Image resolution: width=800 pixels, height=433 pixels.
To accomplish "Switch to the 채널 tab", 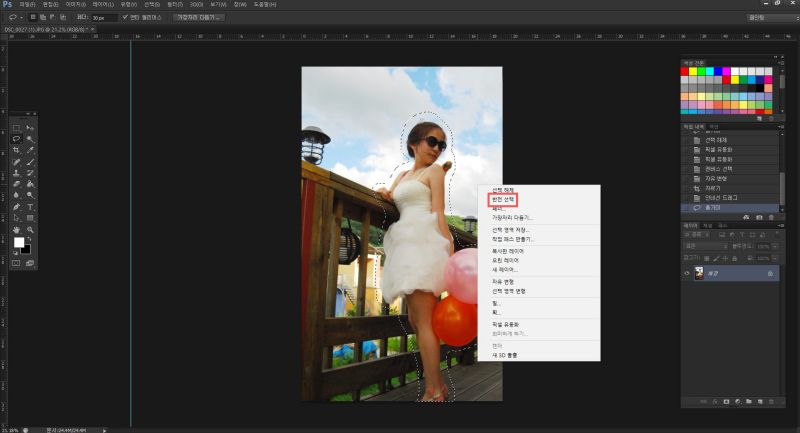I will (x=708, y=225).
